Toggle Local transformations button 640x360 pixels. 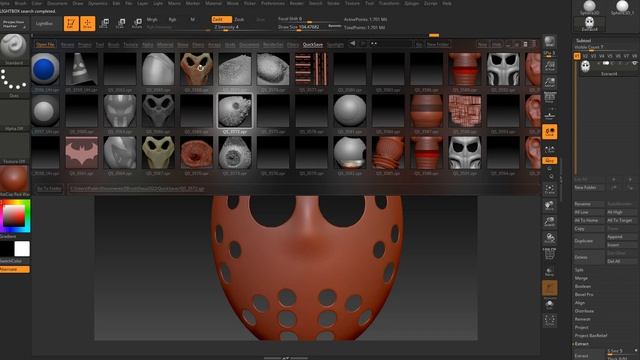[550, 131]
